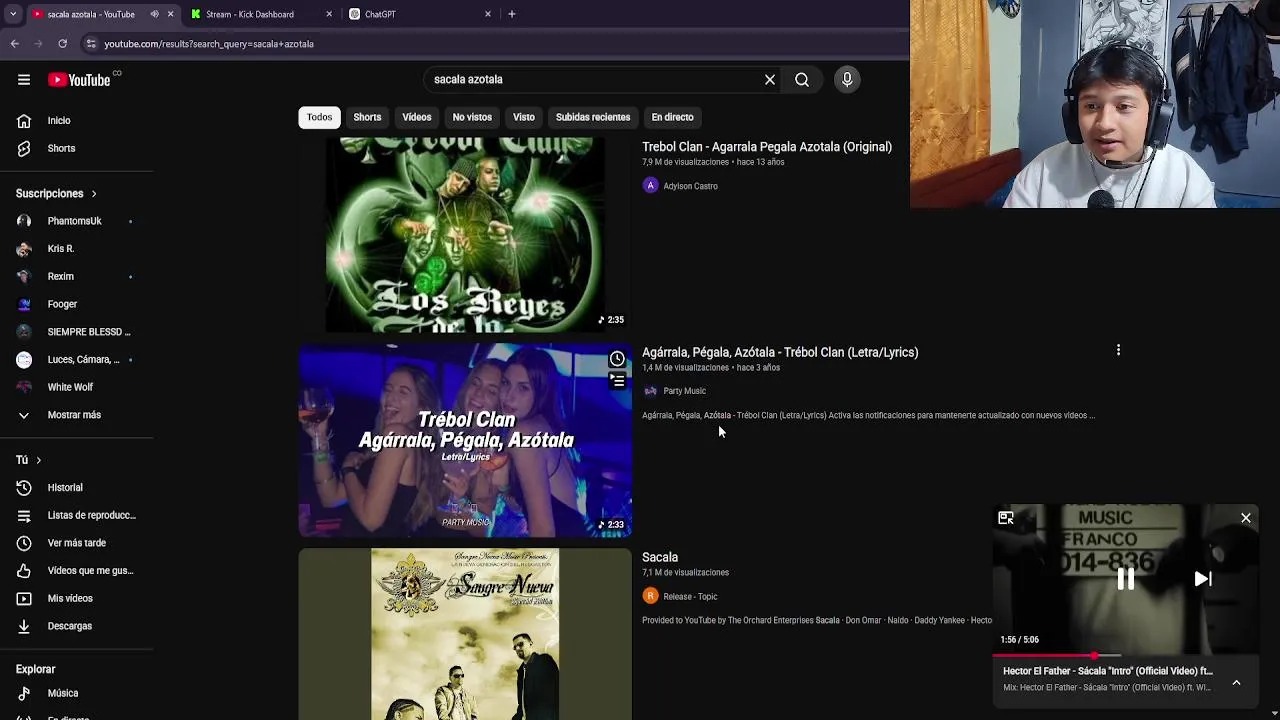Select the En directo filter chip
1280x720 pixels.
click(x=672, y=117)
